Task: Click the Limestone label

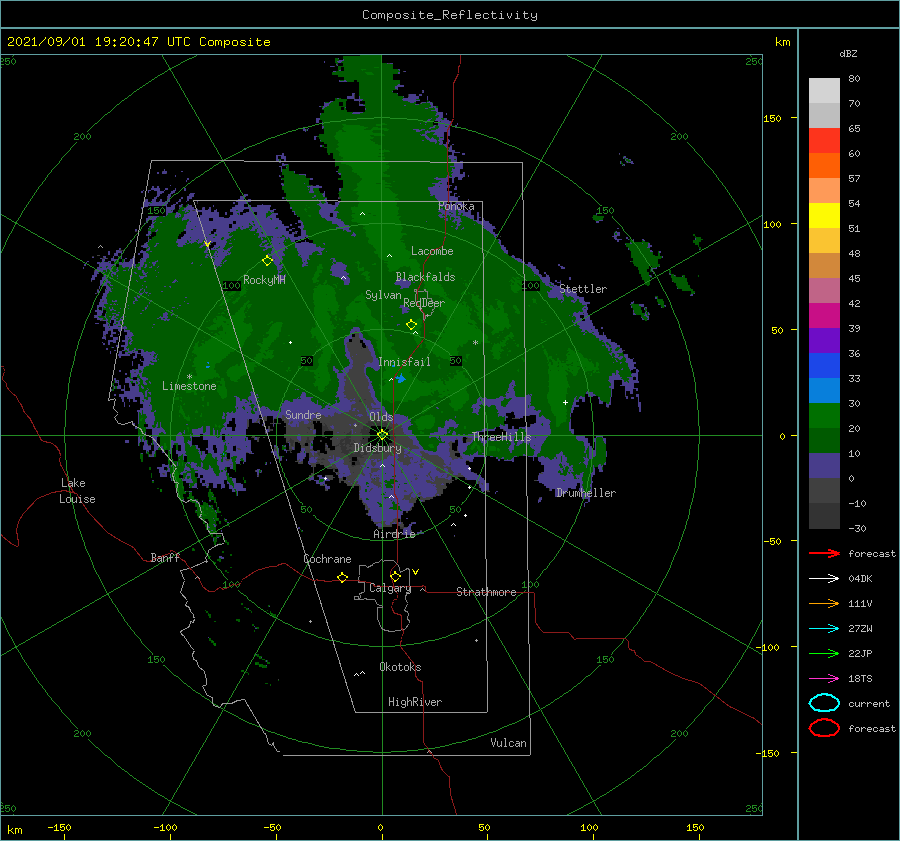Action: click(189, 386)
